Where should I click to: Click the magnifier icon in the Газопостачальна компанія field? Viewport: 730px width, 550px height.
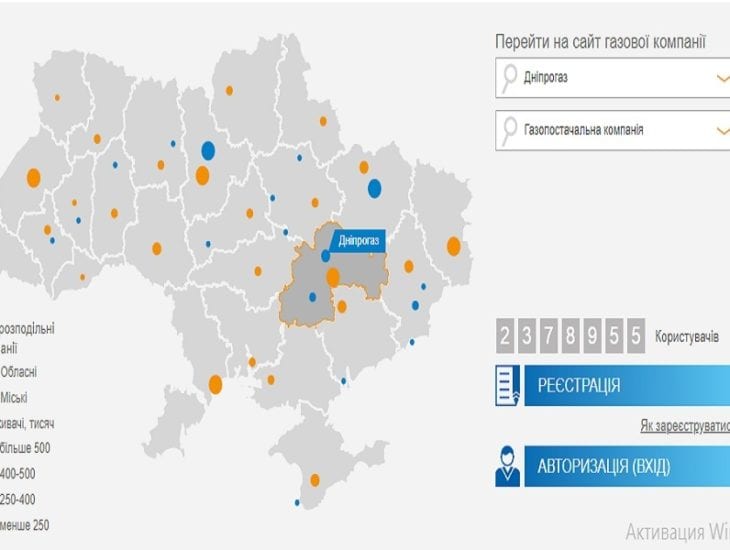point(511,130)
